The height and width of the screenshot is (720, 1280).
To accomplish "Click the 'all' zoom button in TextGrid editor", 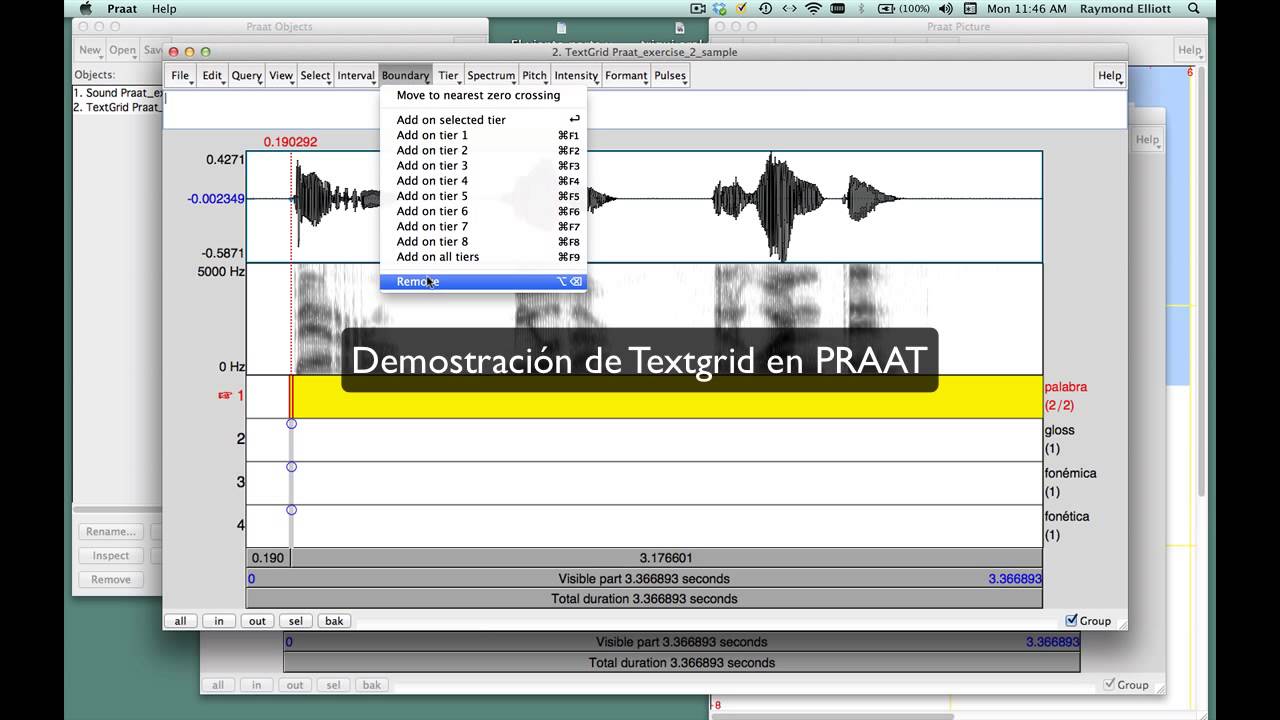I will pos(180,621).
